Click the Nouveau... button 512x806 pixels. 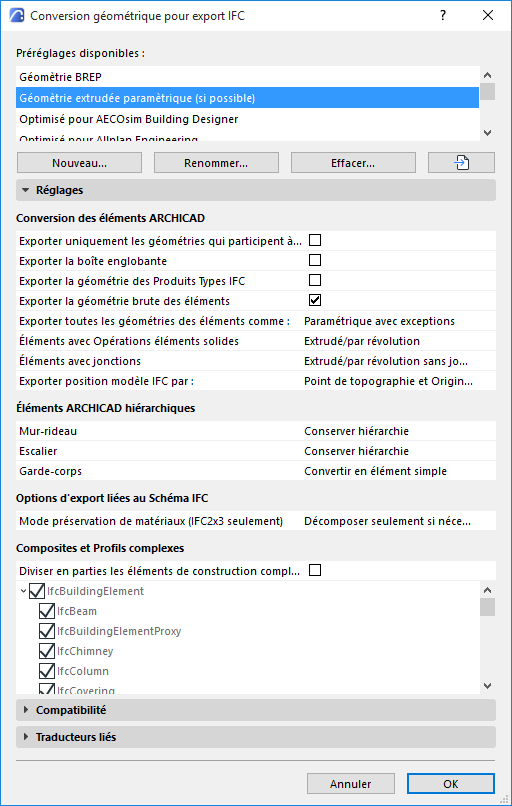(79, 163)
